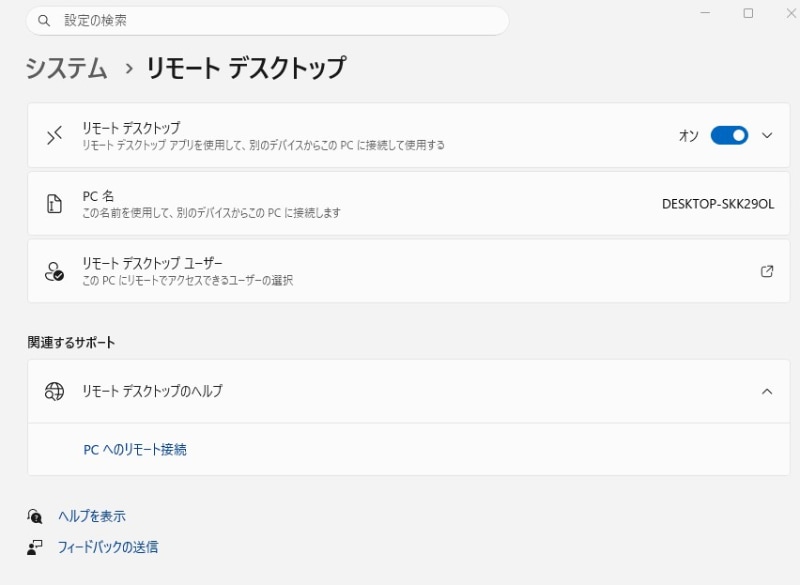This screenshot has height=585, width=800.
Task: Select the DESKTOP-SKK29OL PC name text
Action: (x=718, y=204)
